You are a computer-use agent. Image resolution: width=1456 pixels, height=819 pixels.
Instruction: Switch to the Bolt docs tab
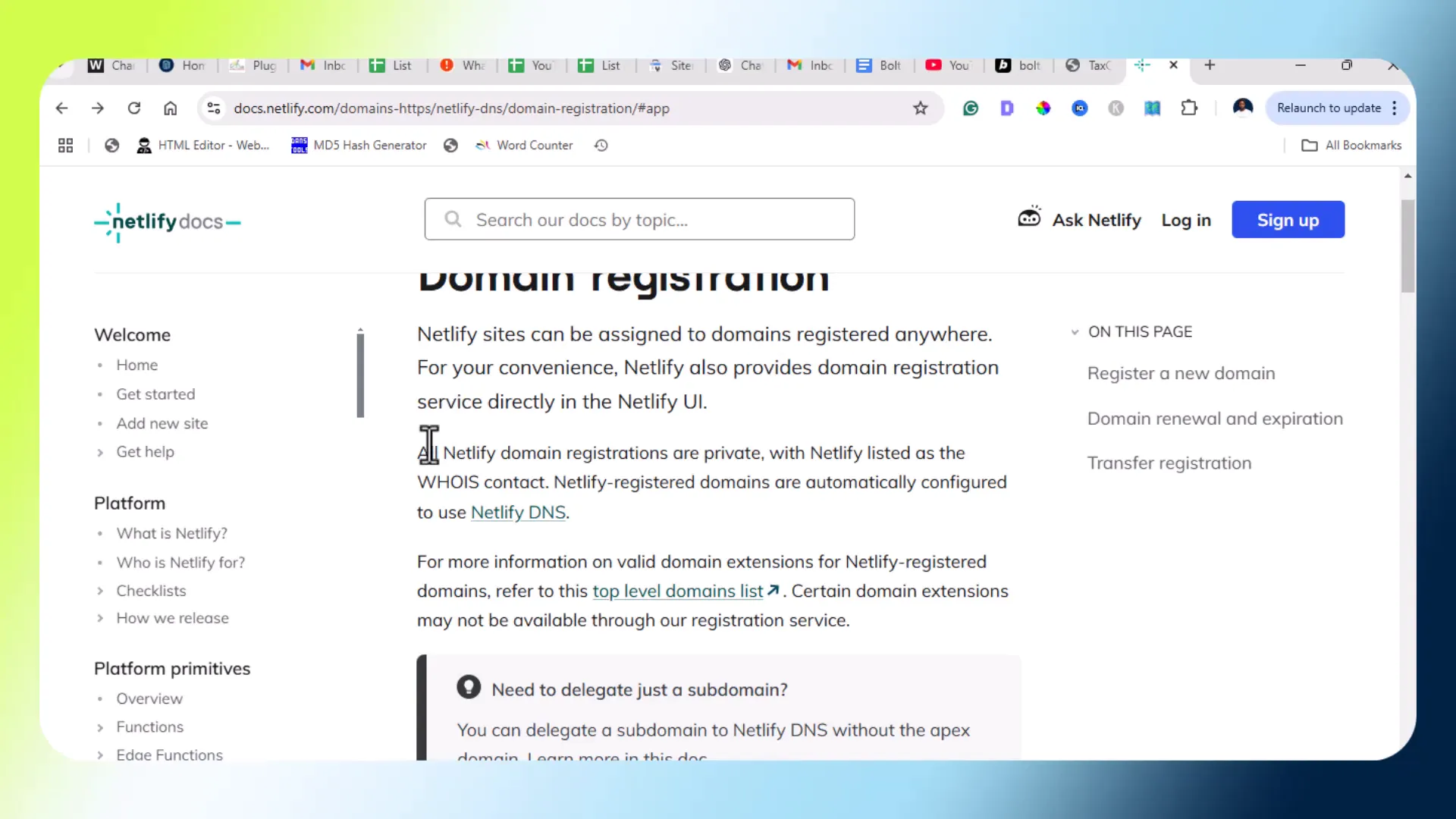click(879, 66)
